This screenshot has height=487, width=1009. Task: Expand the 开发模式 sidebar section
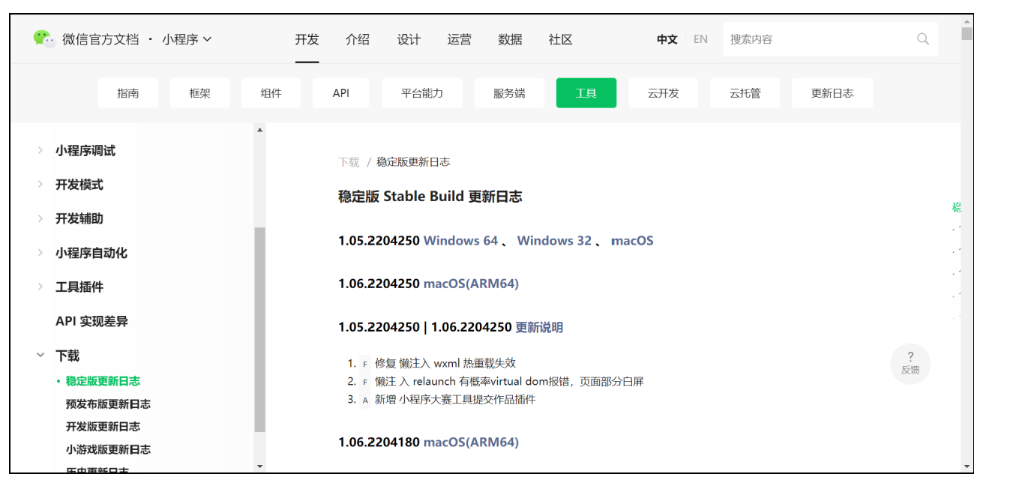coord(40,185)
